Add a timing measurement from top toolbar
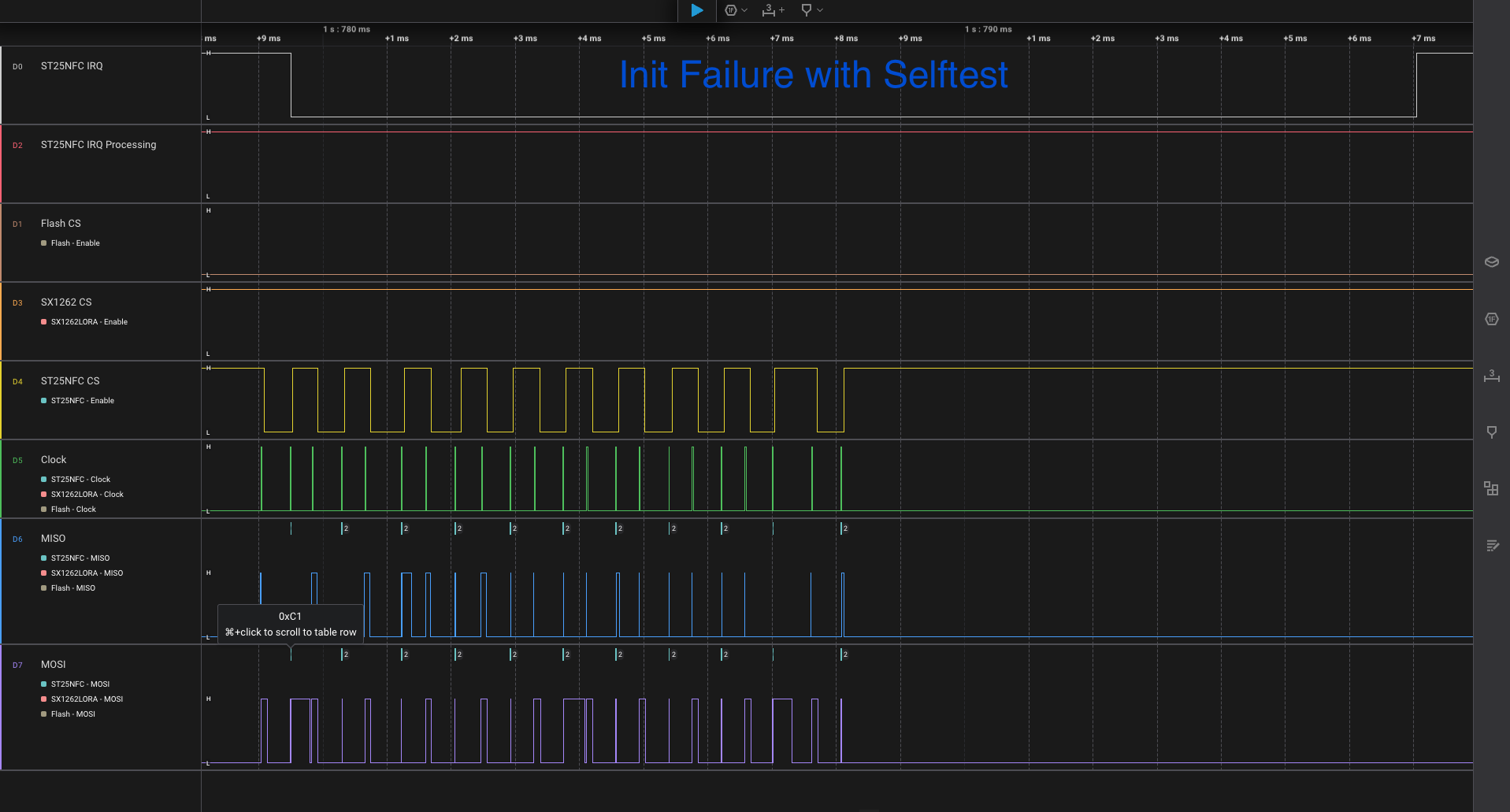 click(x=773, y=10)
